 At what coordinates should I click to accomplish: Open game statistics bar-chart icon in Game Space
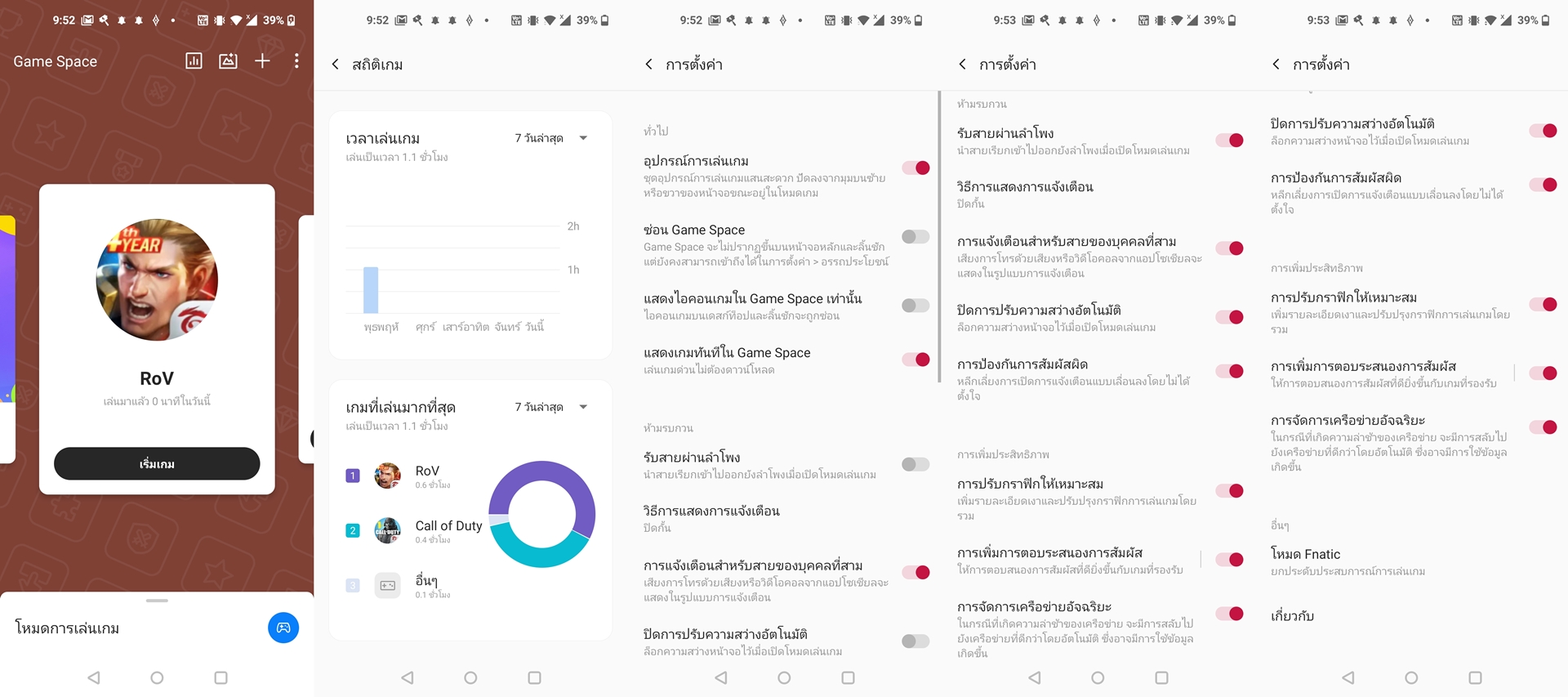point(194,61)
